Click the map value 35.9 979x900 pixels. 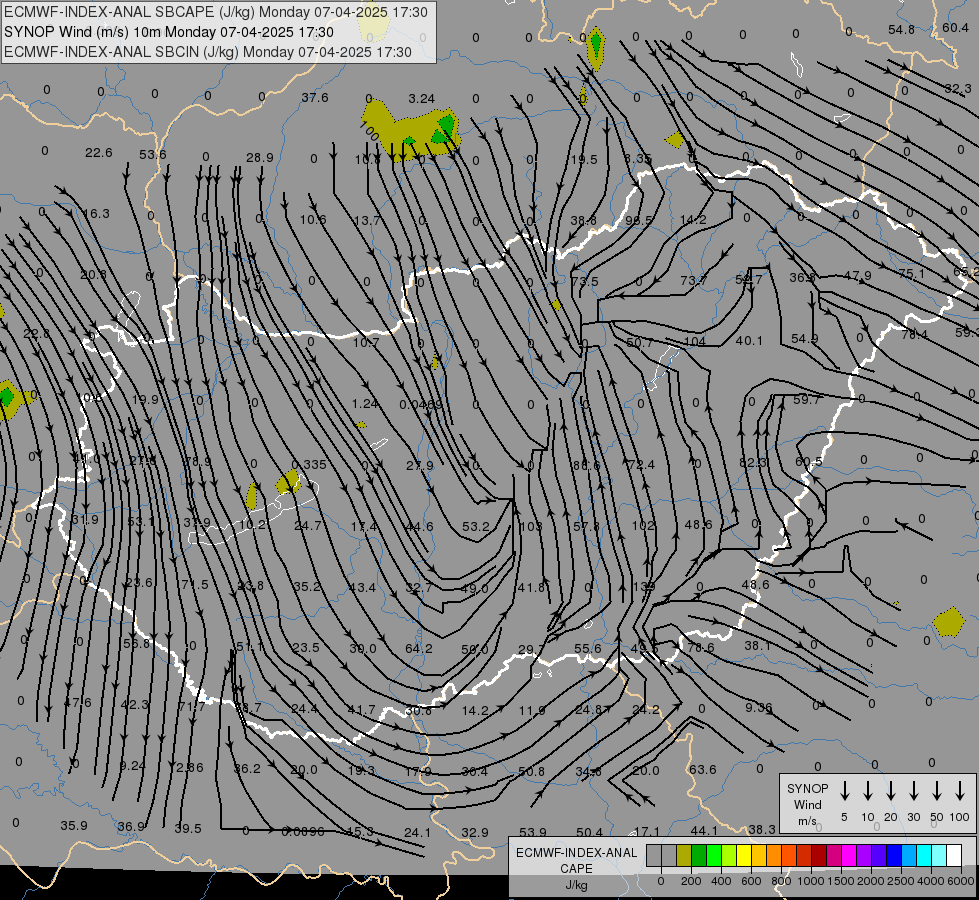[74, 826]
